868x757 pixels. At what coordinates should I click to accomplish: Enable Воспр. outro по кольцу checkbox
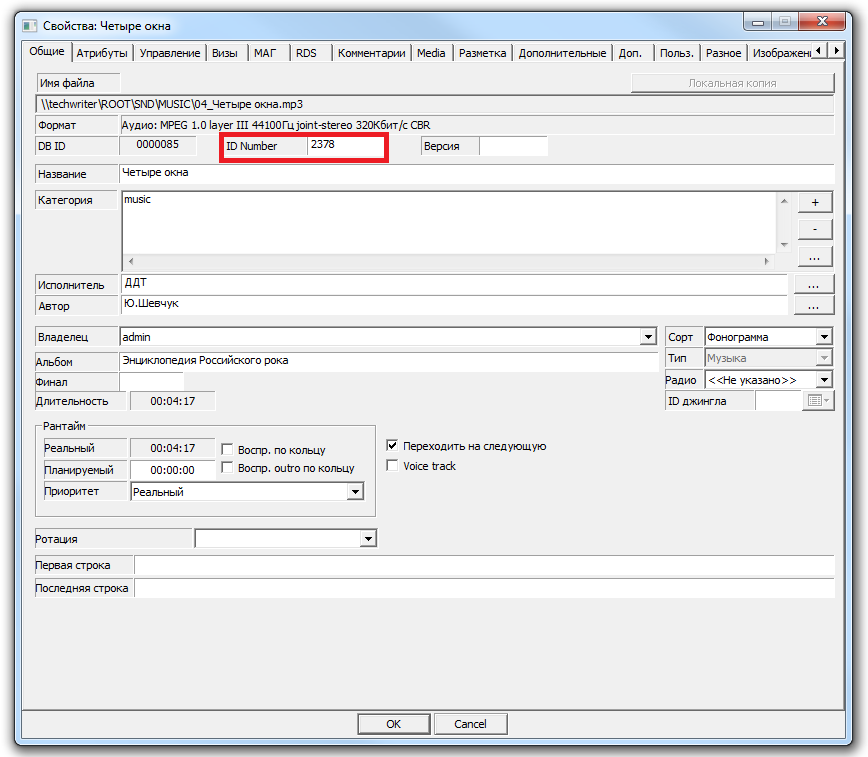pos(227,468)
